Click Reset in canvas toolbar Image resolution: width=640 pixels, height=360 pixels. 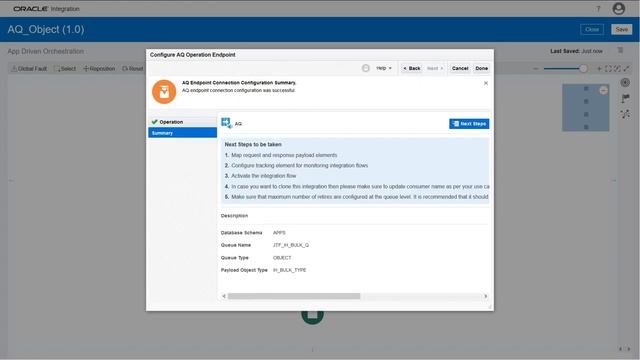tap(133, 69)
